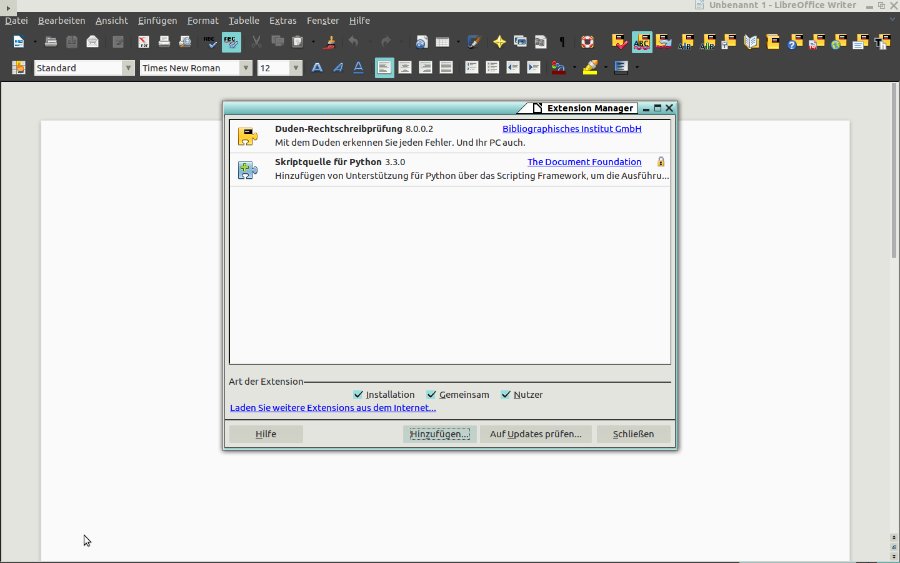
Task: Open the Einfügen menu
Action: point(157,21)
